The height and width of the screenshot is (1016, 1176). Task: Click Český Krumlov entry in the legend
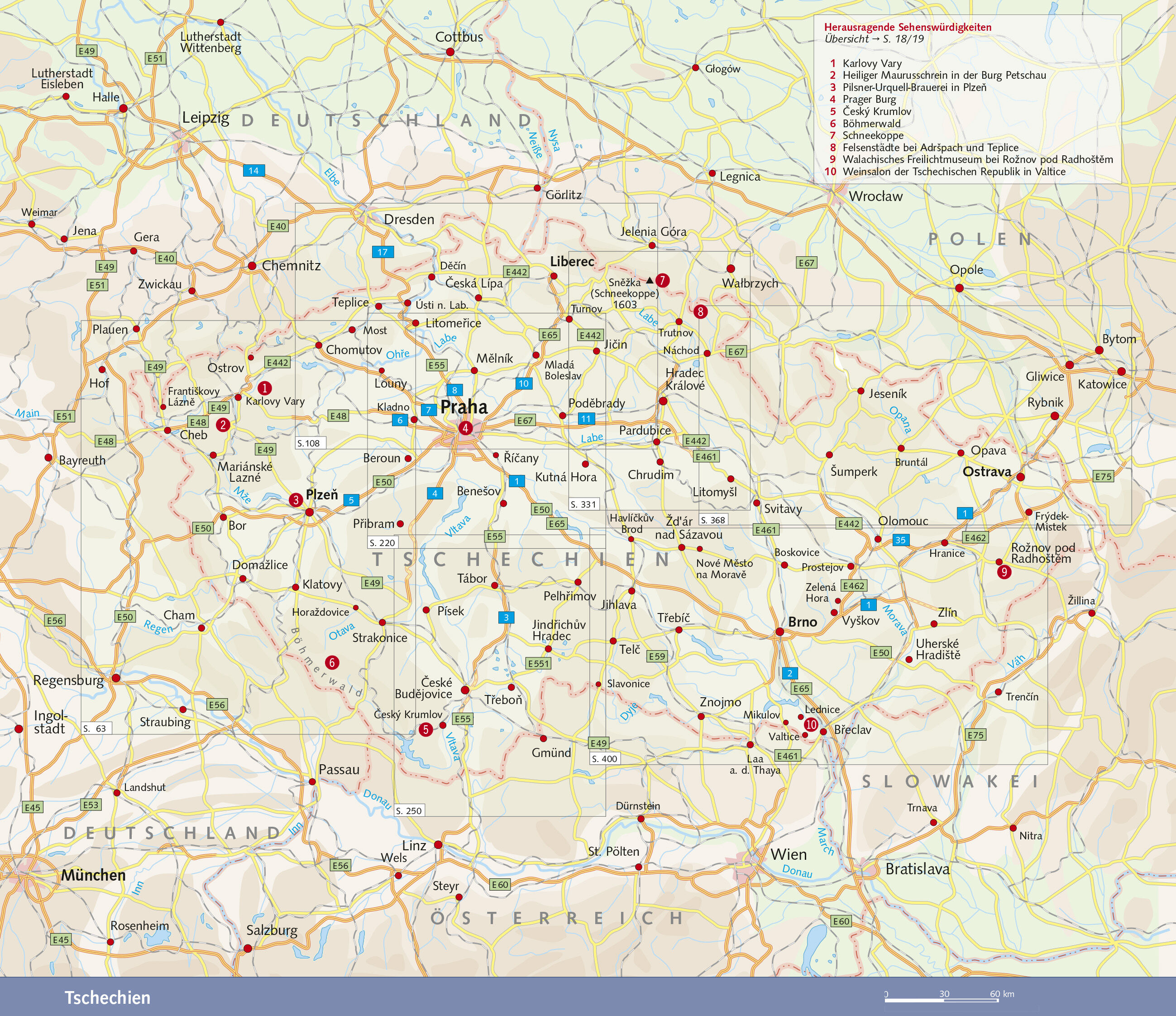876,111
